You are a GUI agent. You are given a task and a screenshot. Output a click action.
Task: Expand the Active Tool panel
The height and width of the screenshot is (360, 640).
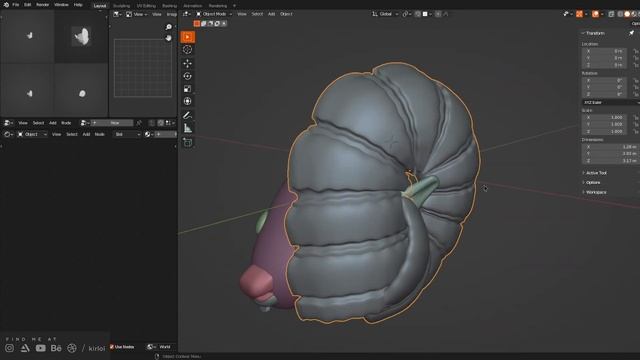(596, 173)
